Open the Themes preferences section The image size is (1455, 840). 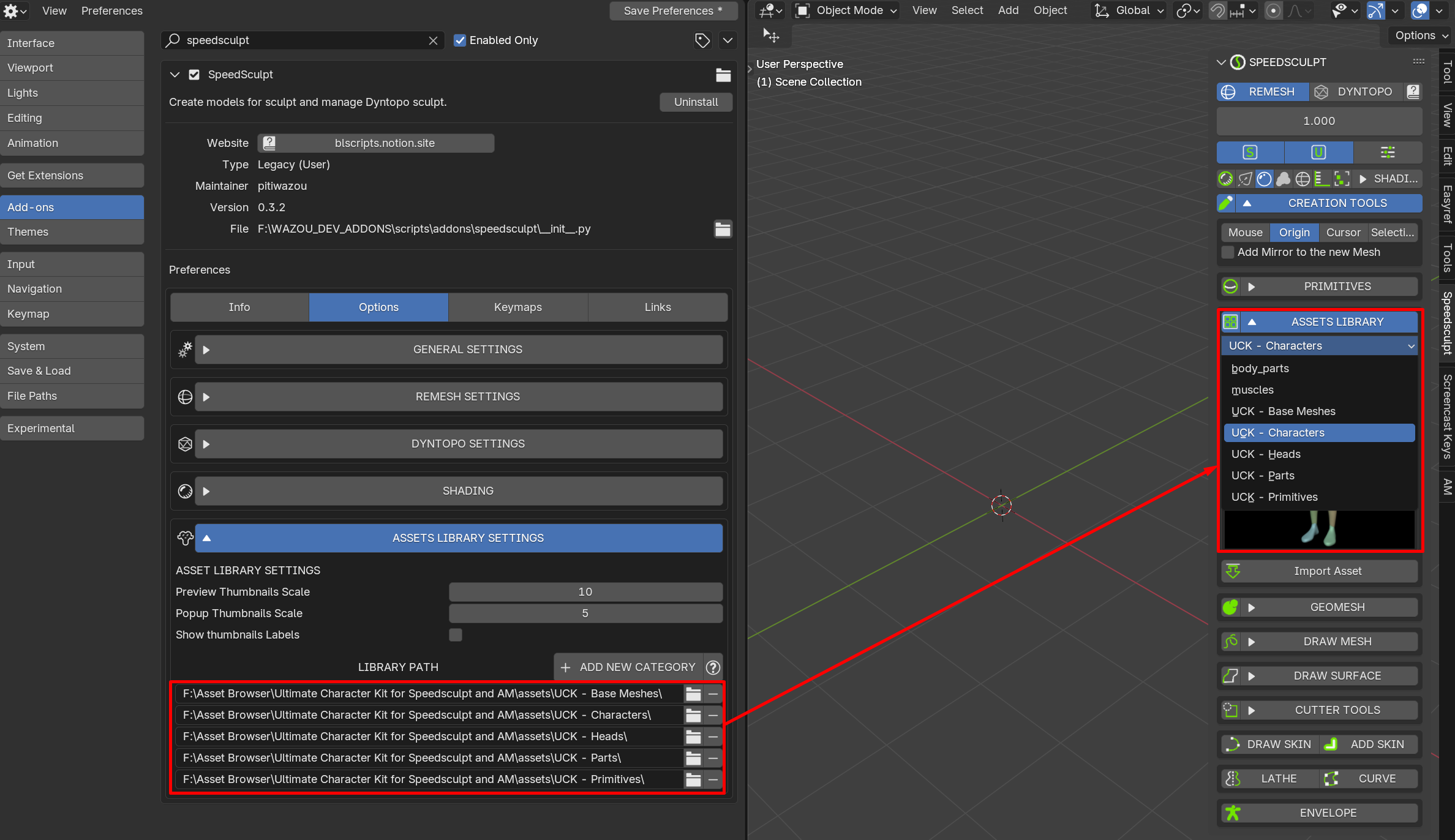click(x=72, y=232)
